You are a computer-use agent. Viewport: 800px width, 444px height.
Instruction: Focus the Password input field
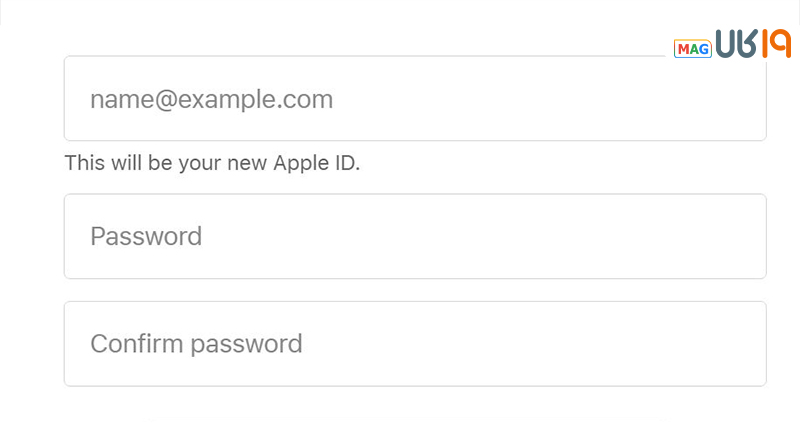(415, 236)
